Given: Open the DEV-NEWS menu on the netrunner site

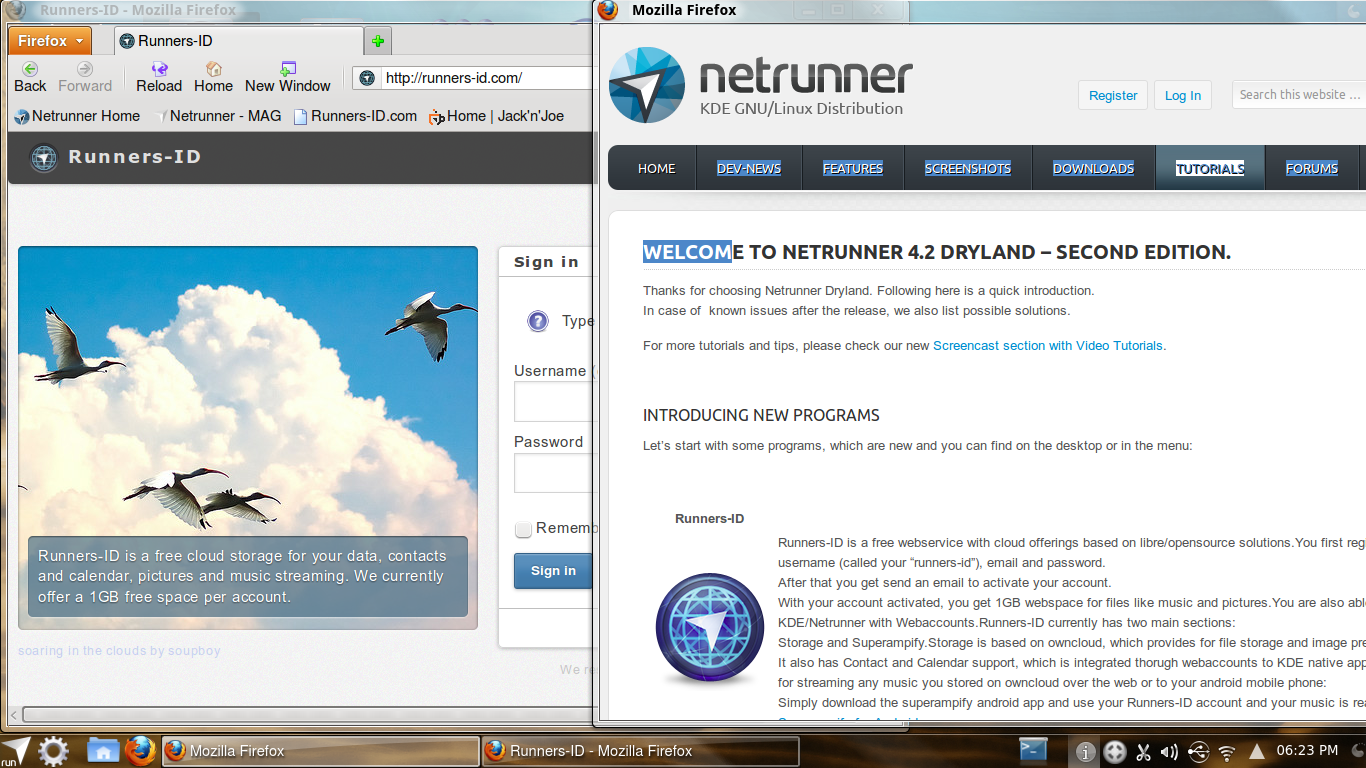Looking at the screenshot, I should click(x=749, y=168).
